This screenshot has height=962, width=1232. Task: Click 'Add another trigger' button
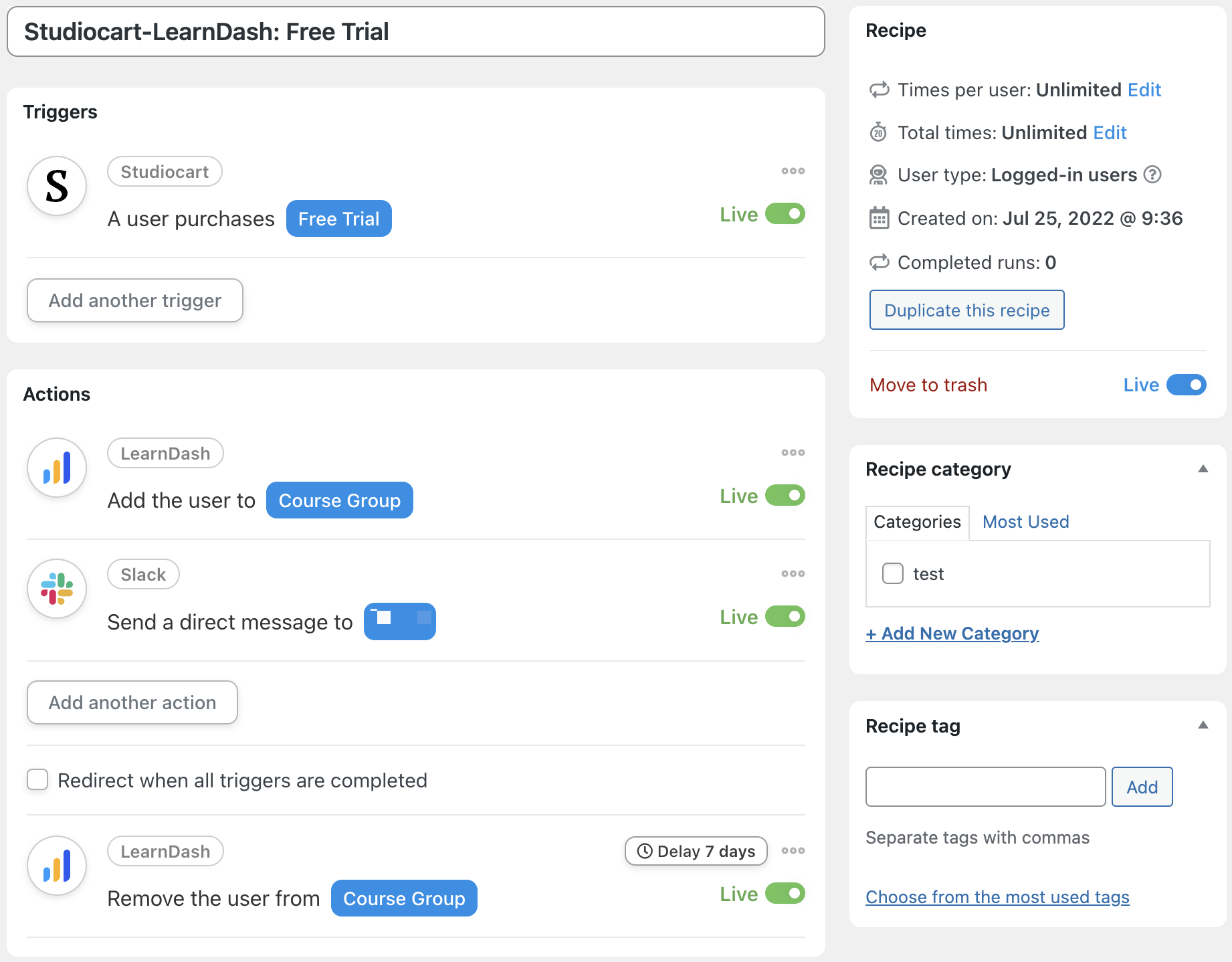point(135,300)
